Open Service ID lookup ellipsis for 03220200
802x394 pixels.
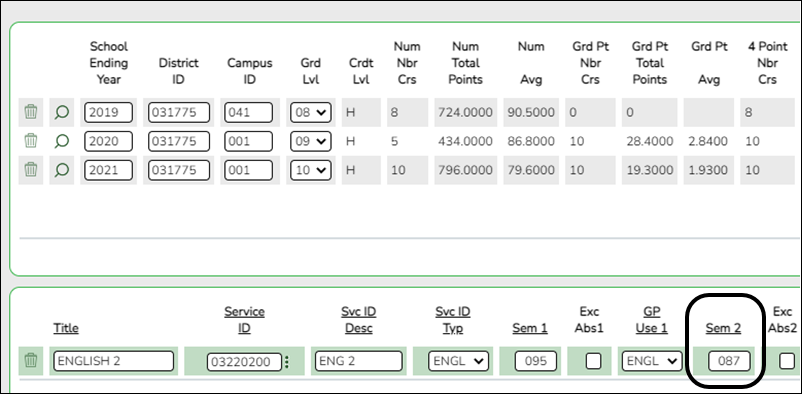pyautogui.click(x=286, y=362)
